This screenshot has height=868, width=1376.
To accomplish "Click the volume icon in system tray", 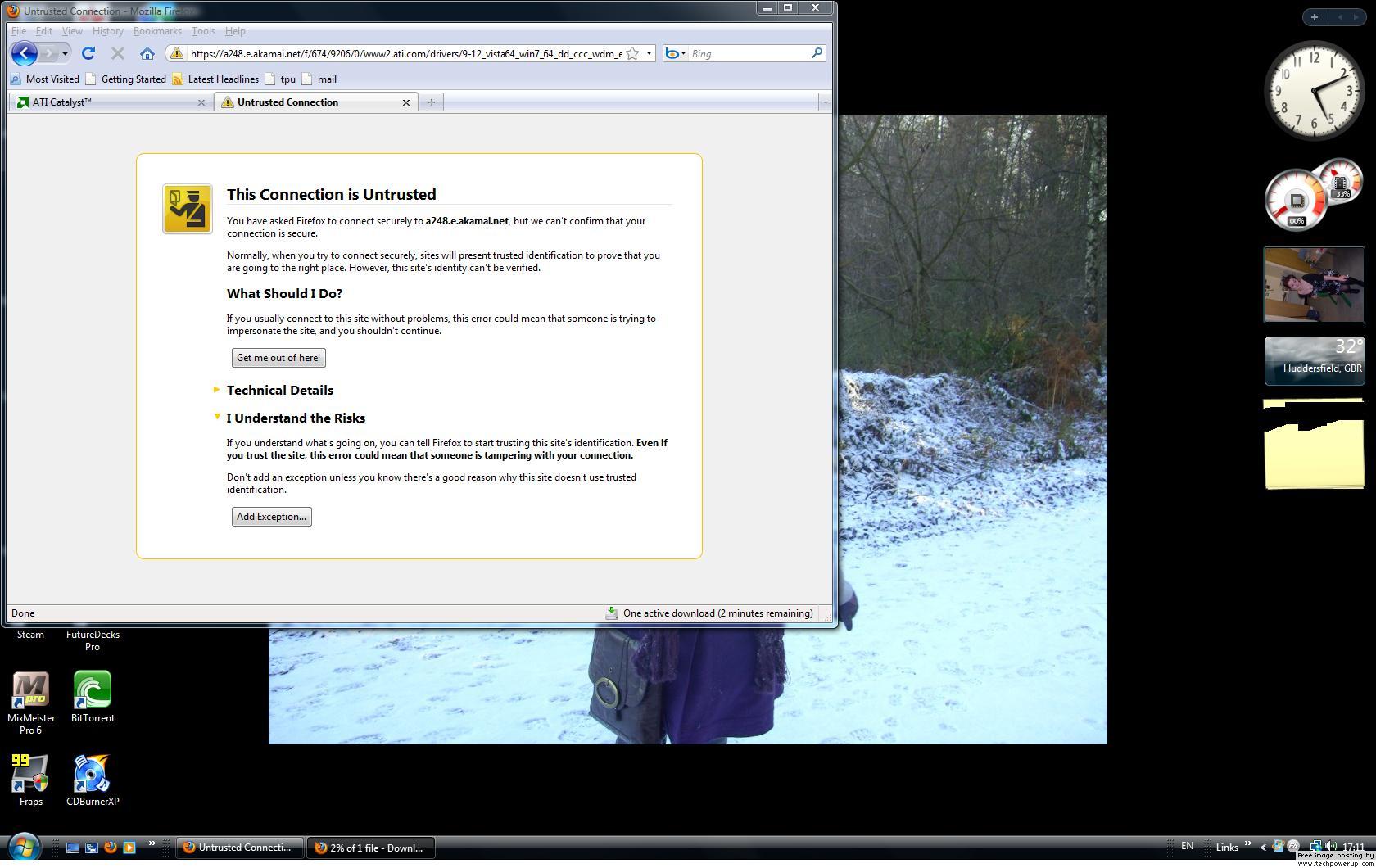I will click(x=1330, y=847).
